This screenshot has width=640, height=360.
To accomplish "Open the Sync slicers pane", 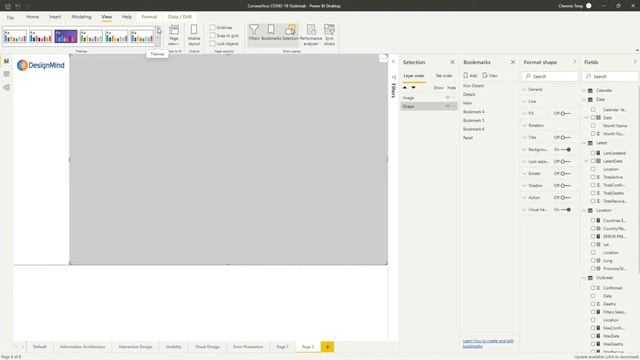I will tap(329, 35).
